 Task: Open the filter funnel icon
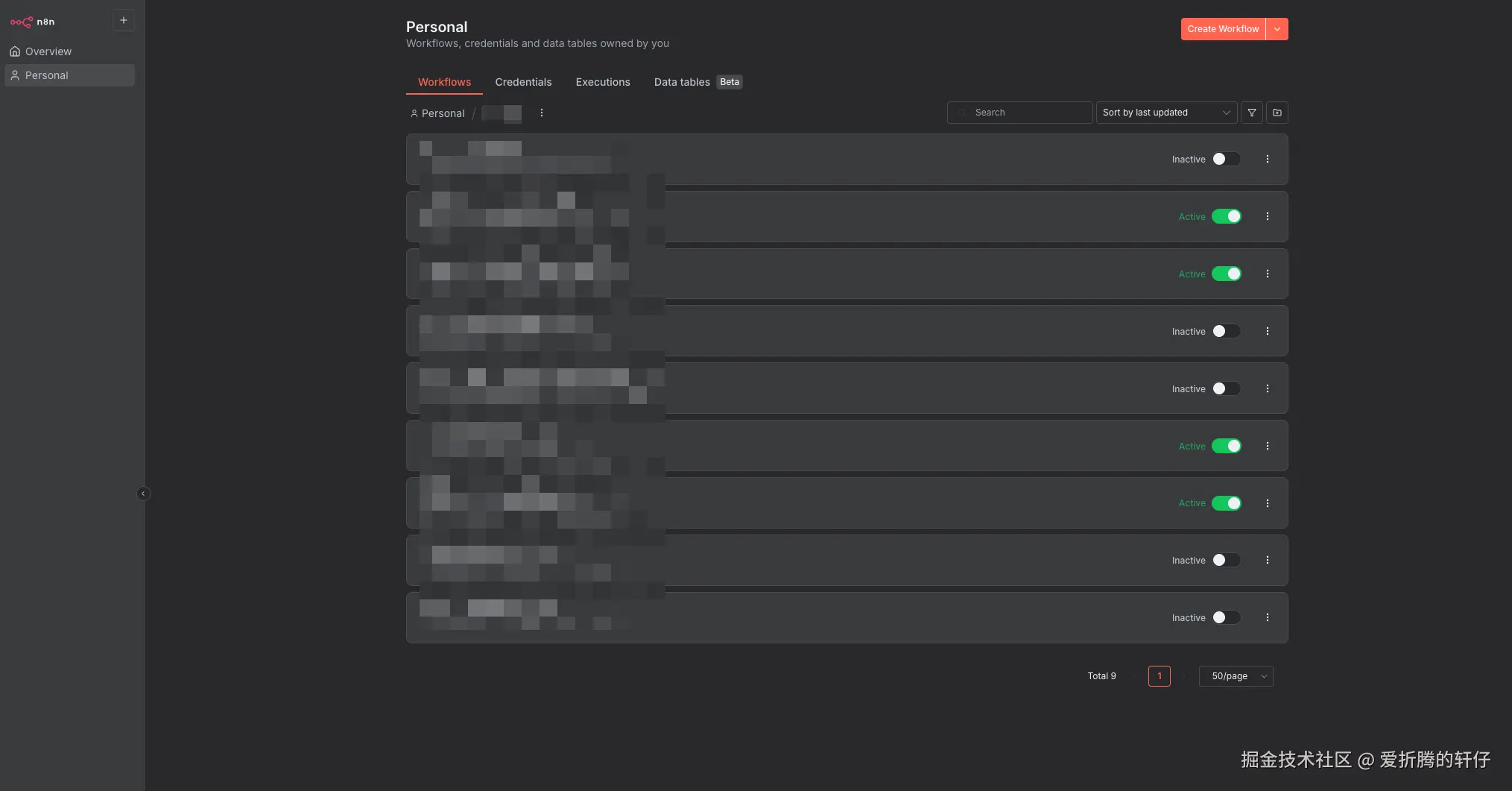[1252, 113]
